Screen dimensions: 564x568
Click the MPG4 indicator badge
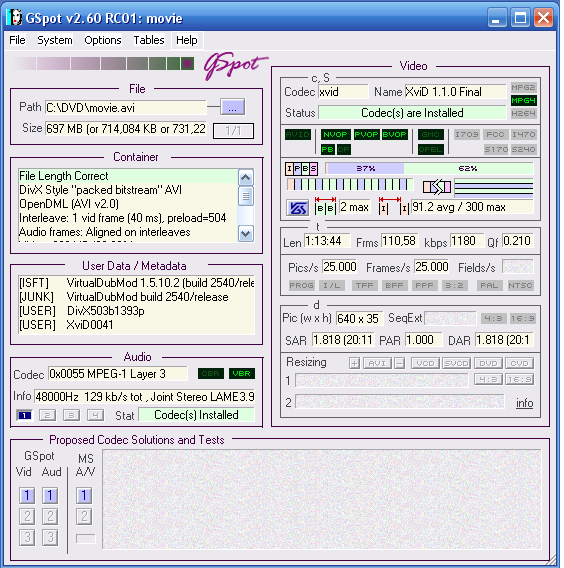coord(523,100)
